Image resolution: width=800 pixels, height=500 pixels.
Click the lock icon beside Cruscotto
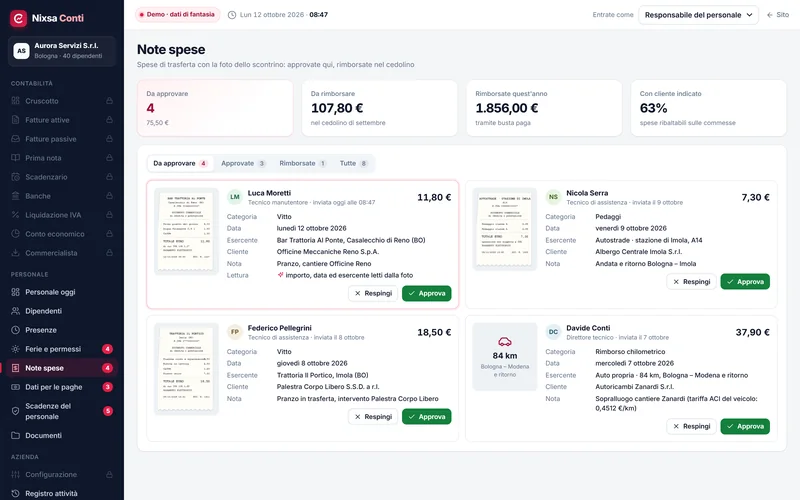coord(109,101)
